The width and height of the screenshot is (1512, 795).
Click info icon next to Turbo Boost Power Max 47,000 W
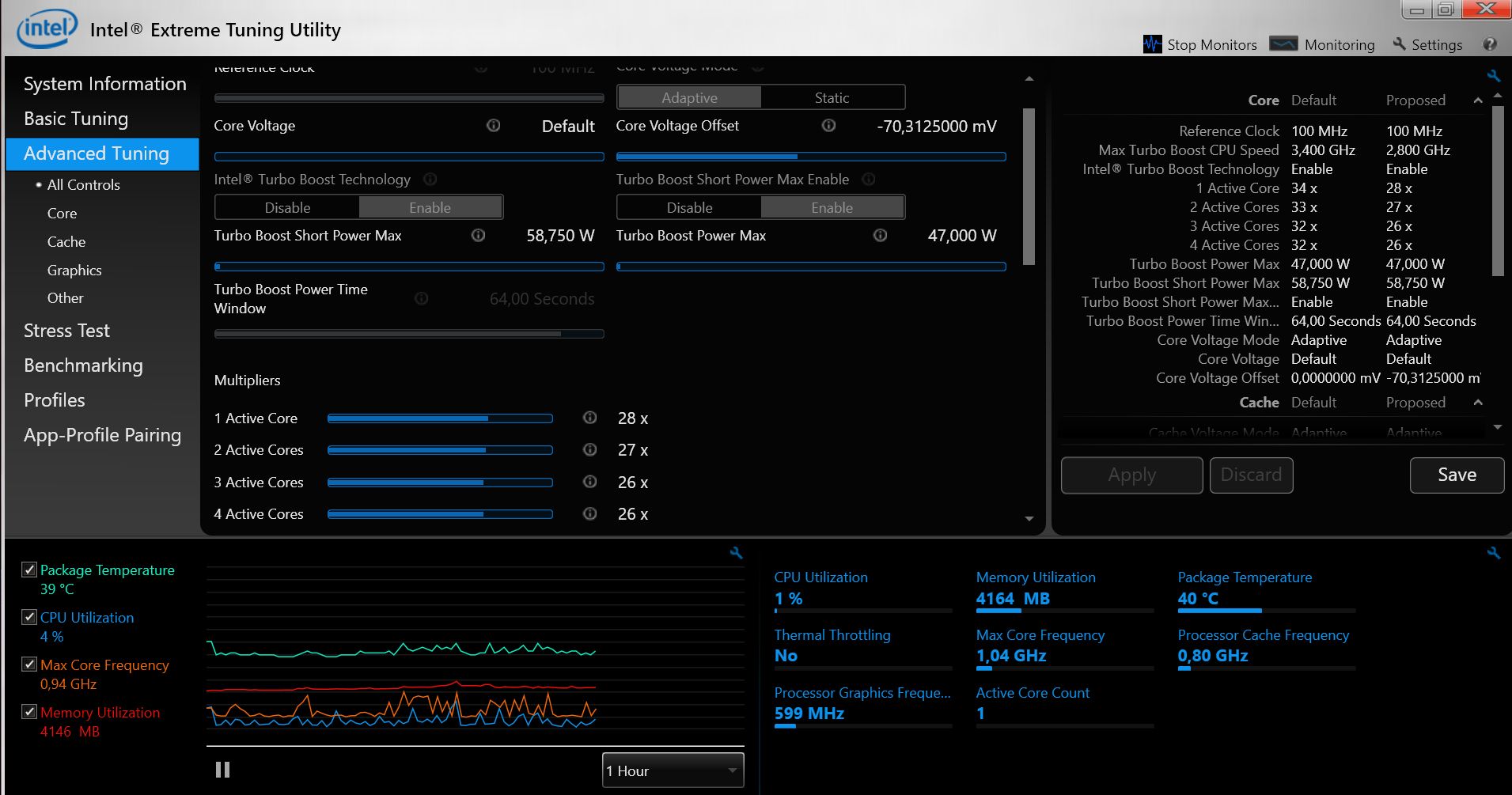point(880,235)
